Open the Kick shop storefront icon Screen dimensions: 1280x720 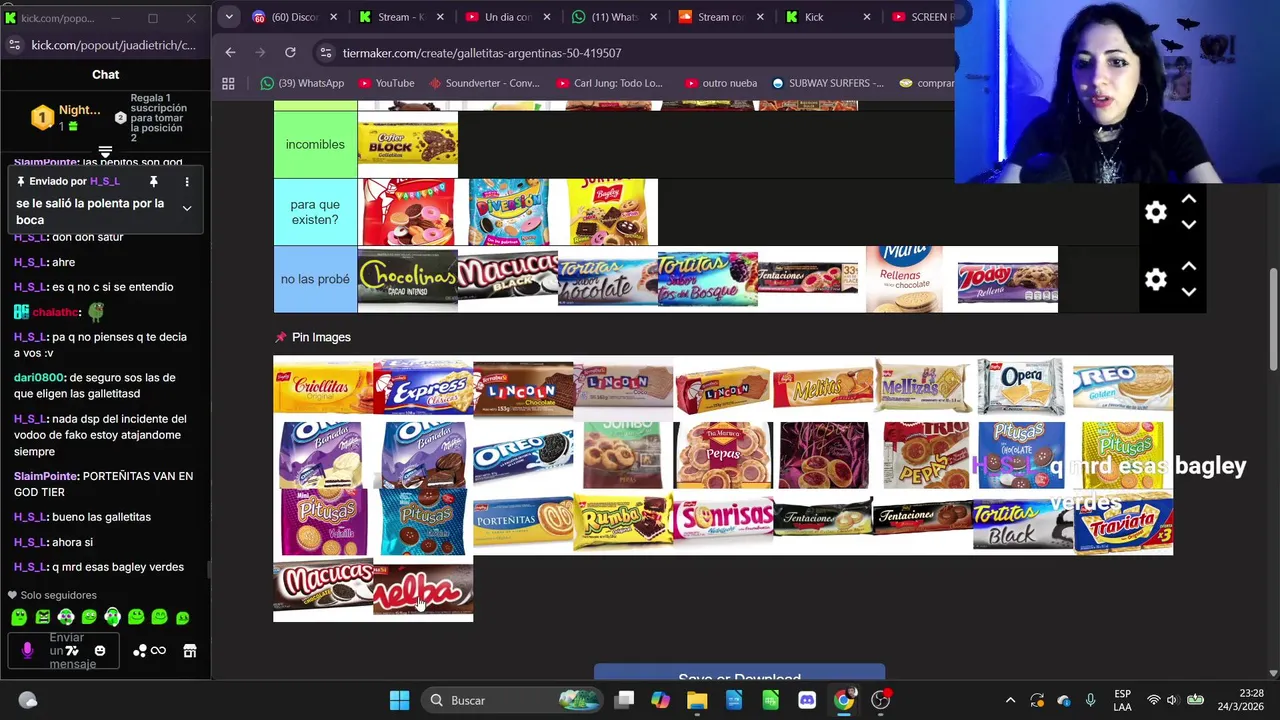(x=189, y=651)
